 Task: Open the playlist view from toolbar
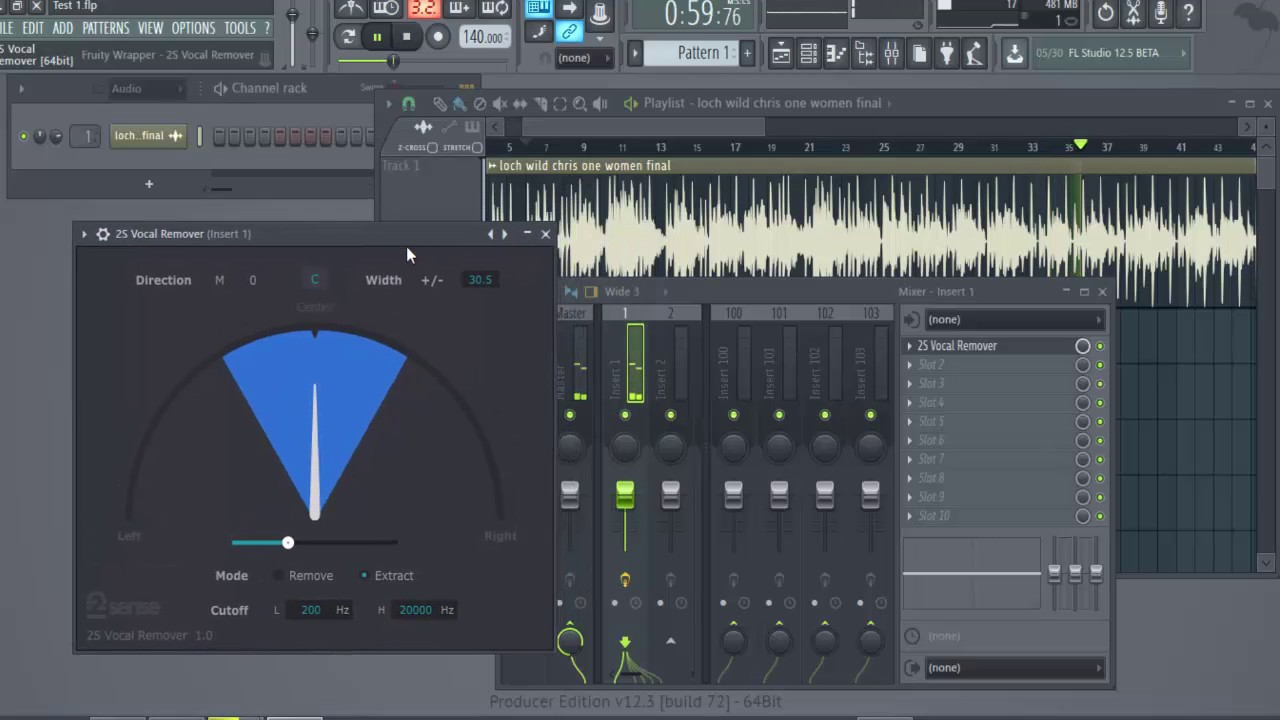click(x=780, y=54)
